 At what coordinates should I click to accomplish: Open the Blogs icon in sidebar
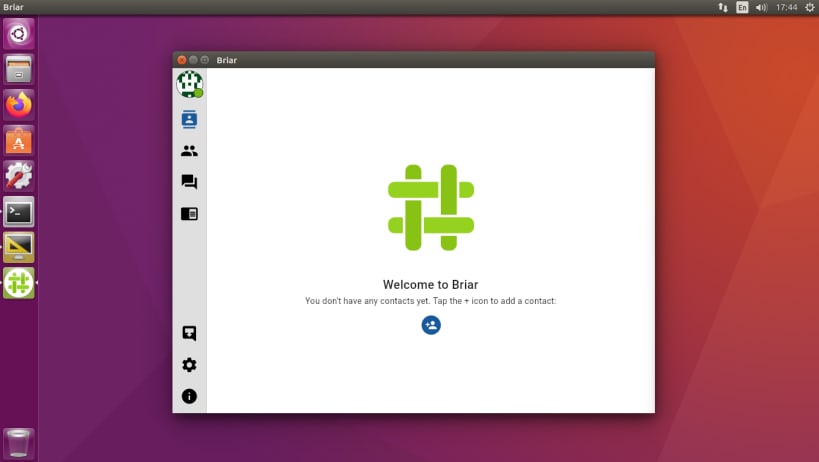click(x=189, y=214)
